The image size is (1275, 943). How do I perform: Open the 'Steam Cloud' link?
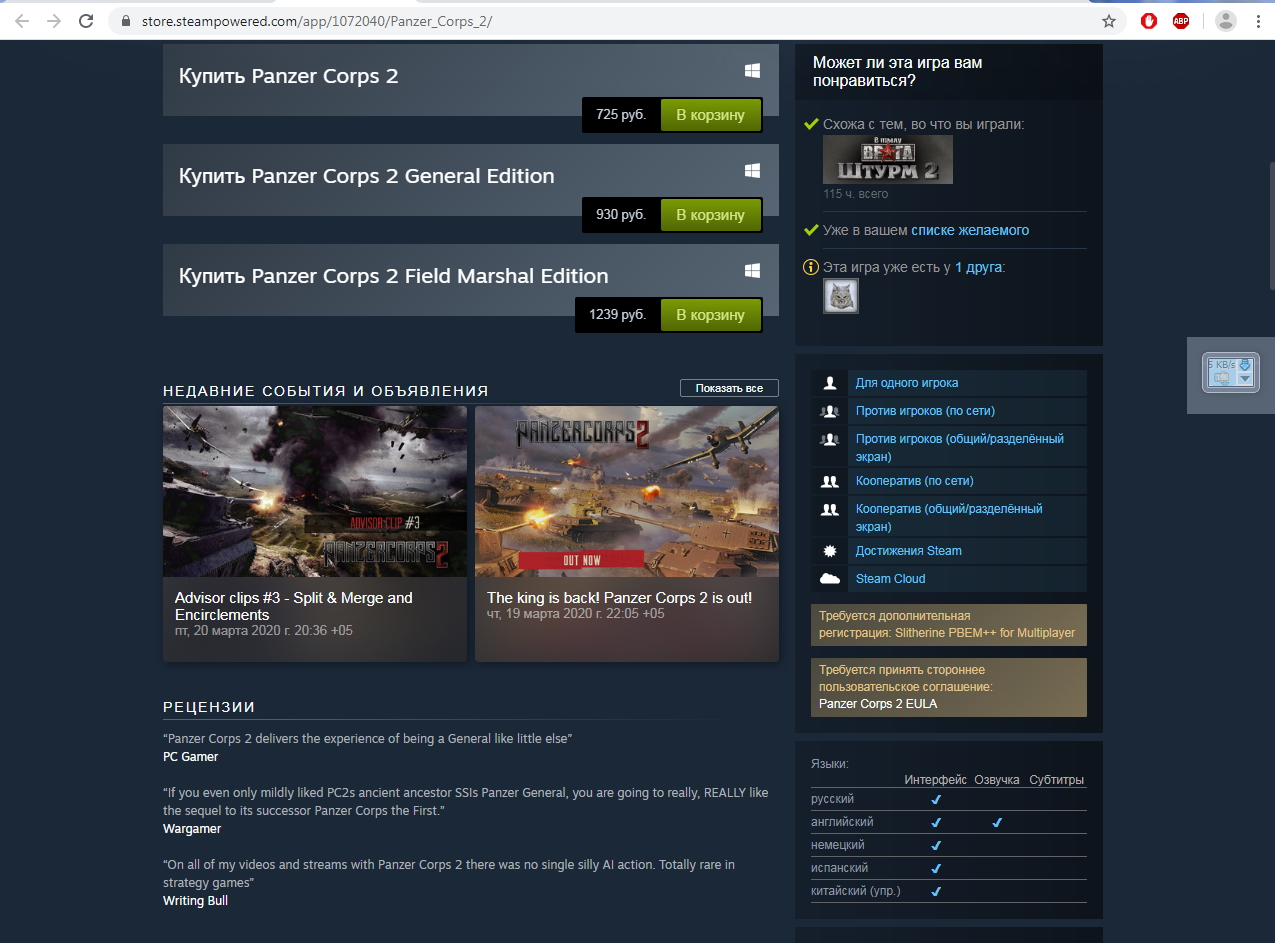pyautogui.click(x=891, y=579)
